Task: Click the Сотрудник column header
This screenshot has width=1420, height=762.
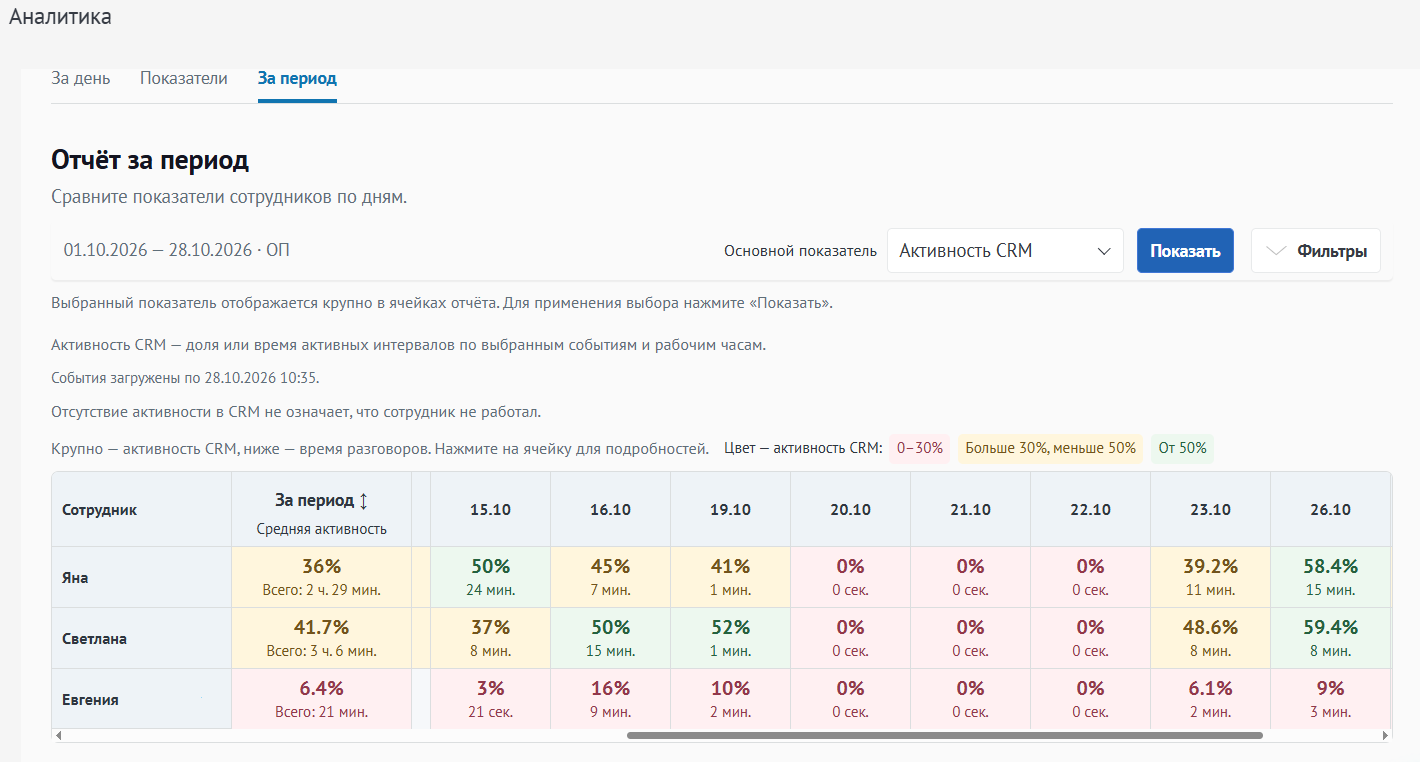Action: point(141,510)
